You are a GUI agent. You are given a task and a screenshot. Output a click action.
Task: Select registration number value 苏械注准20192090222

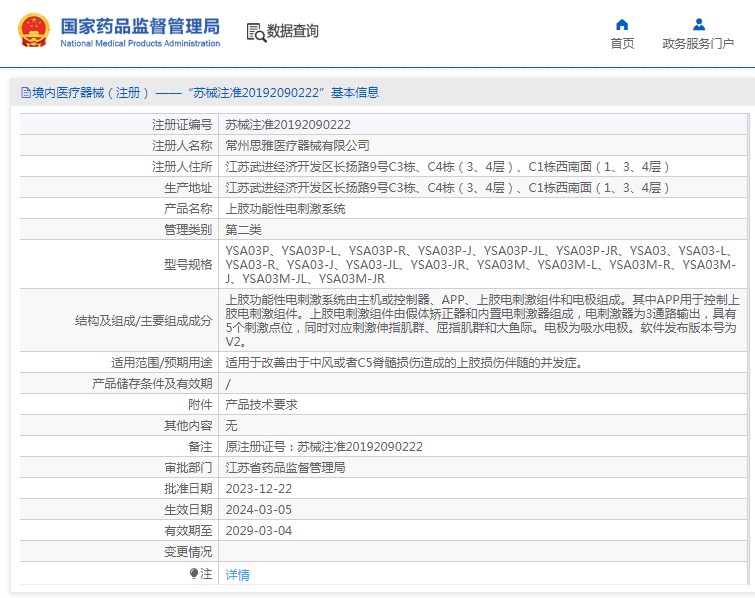pyautogui.click(x=288, y=125)
